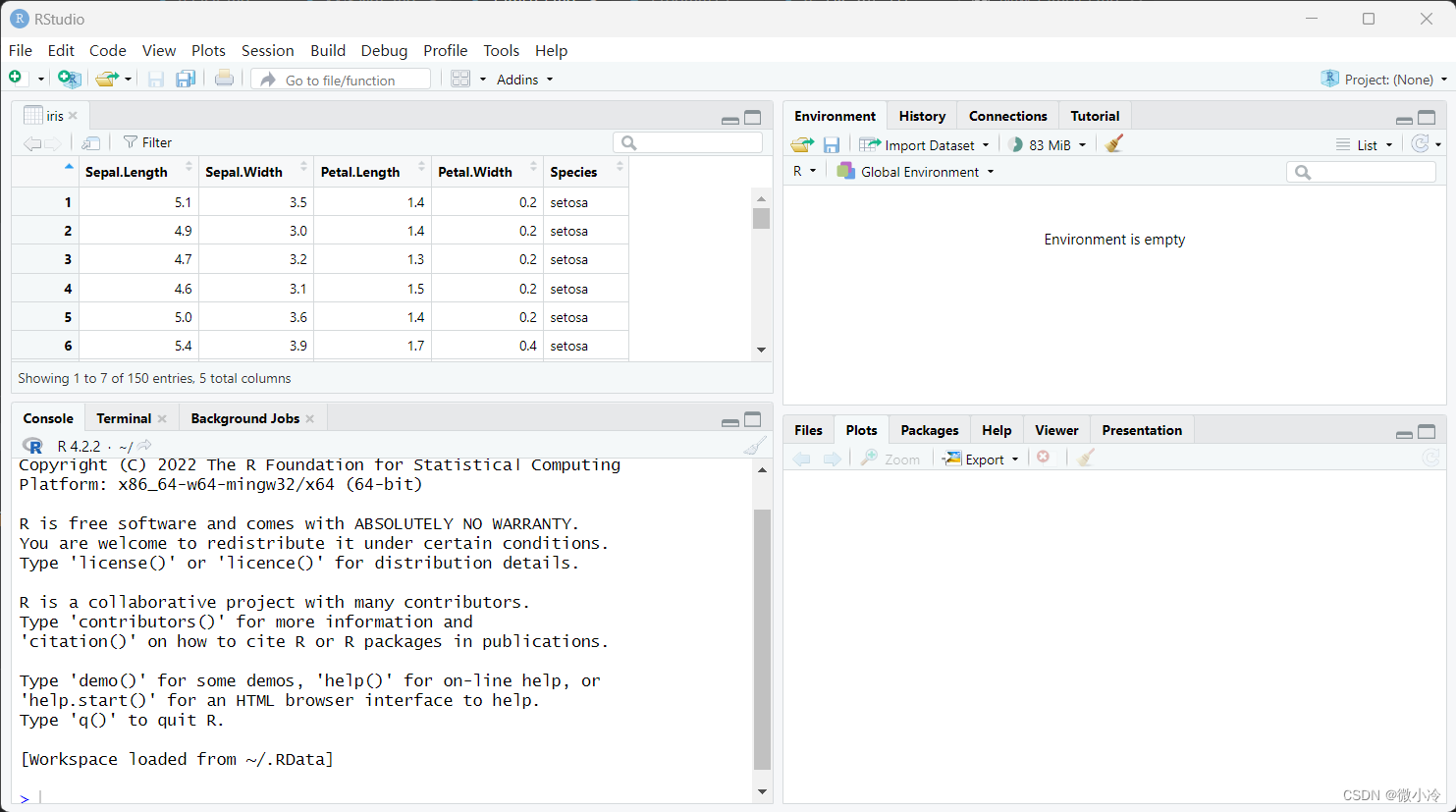Screen dimensions: 1456x812
Task: Sort by the Sepal.Length column header
Action: click(x=138, y=172)
